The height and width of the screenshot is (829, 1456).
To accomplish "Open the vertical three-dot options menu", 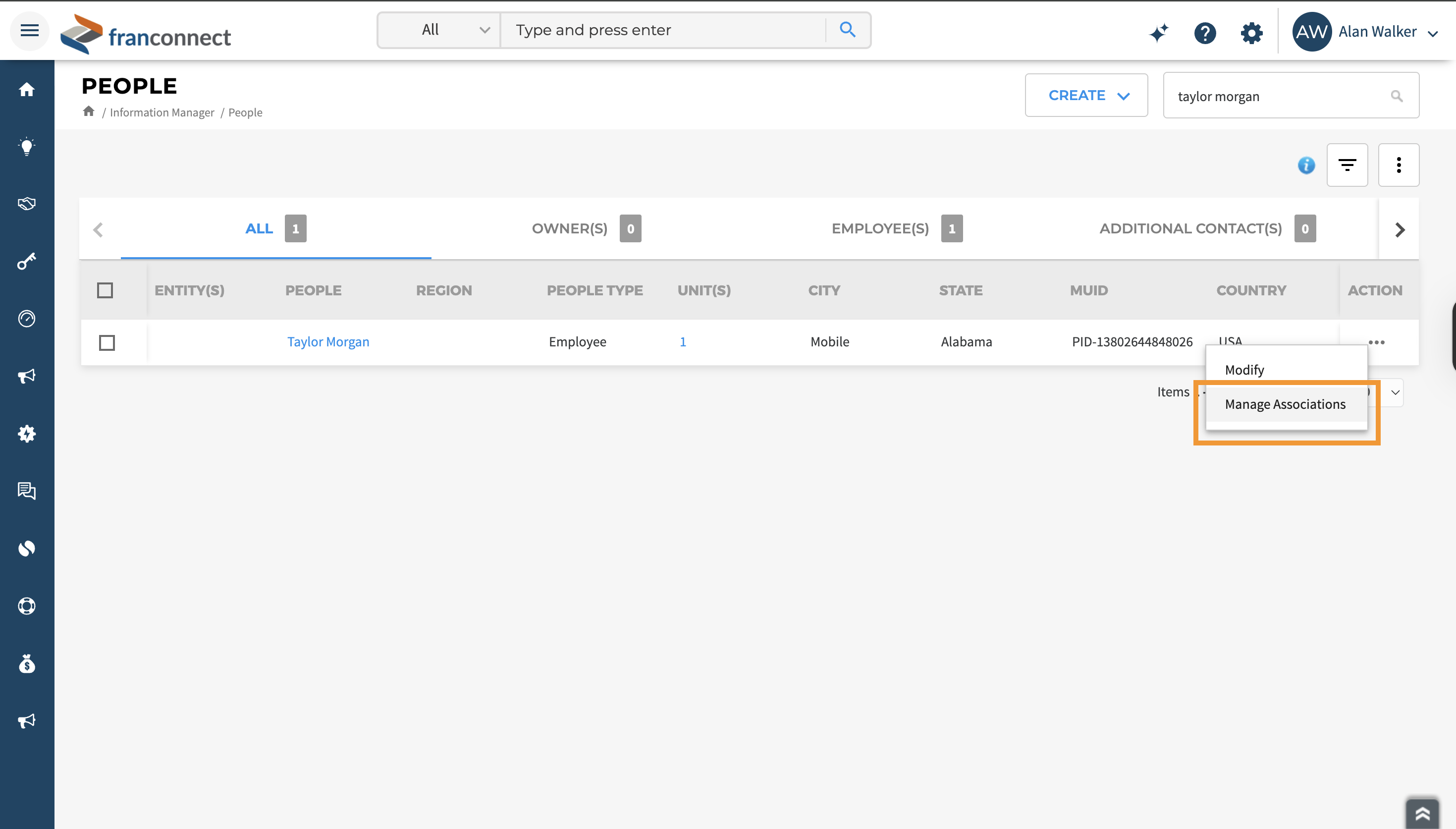I will click(1399, 165).
